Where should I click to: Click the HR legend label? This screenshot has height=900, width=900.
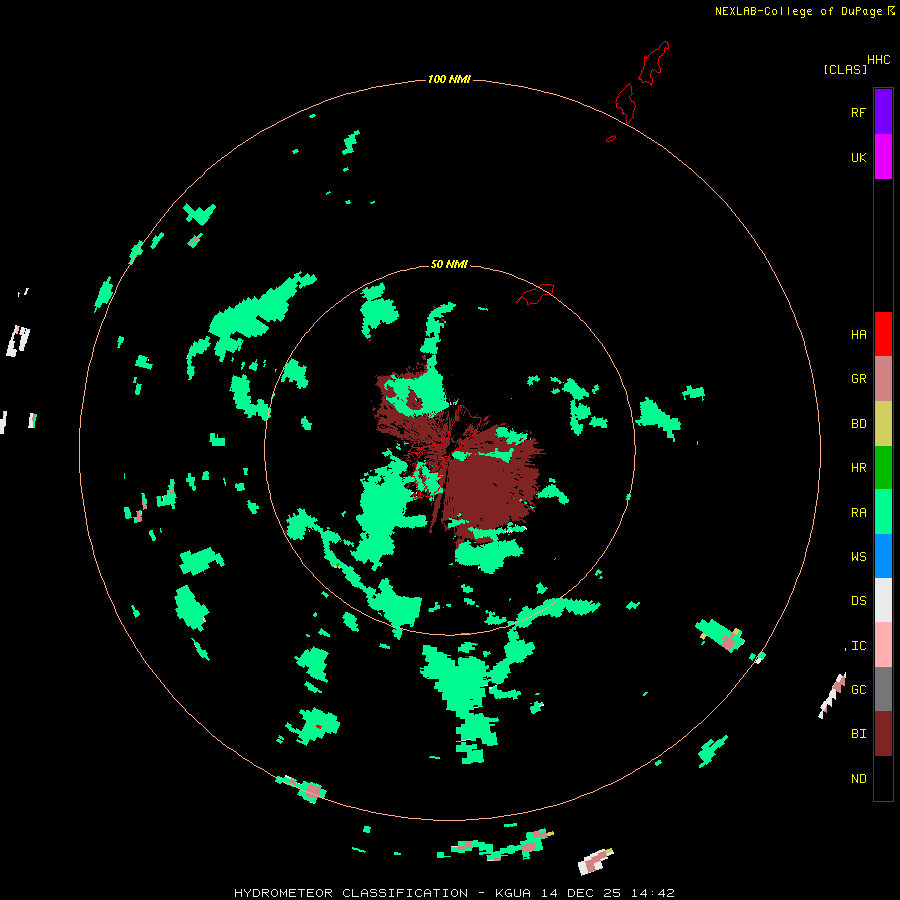point(858,468)
